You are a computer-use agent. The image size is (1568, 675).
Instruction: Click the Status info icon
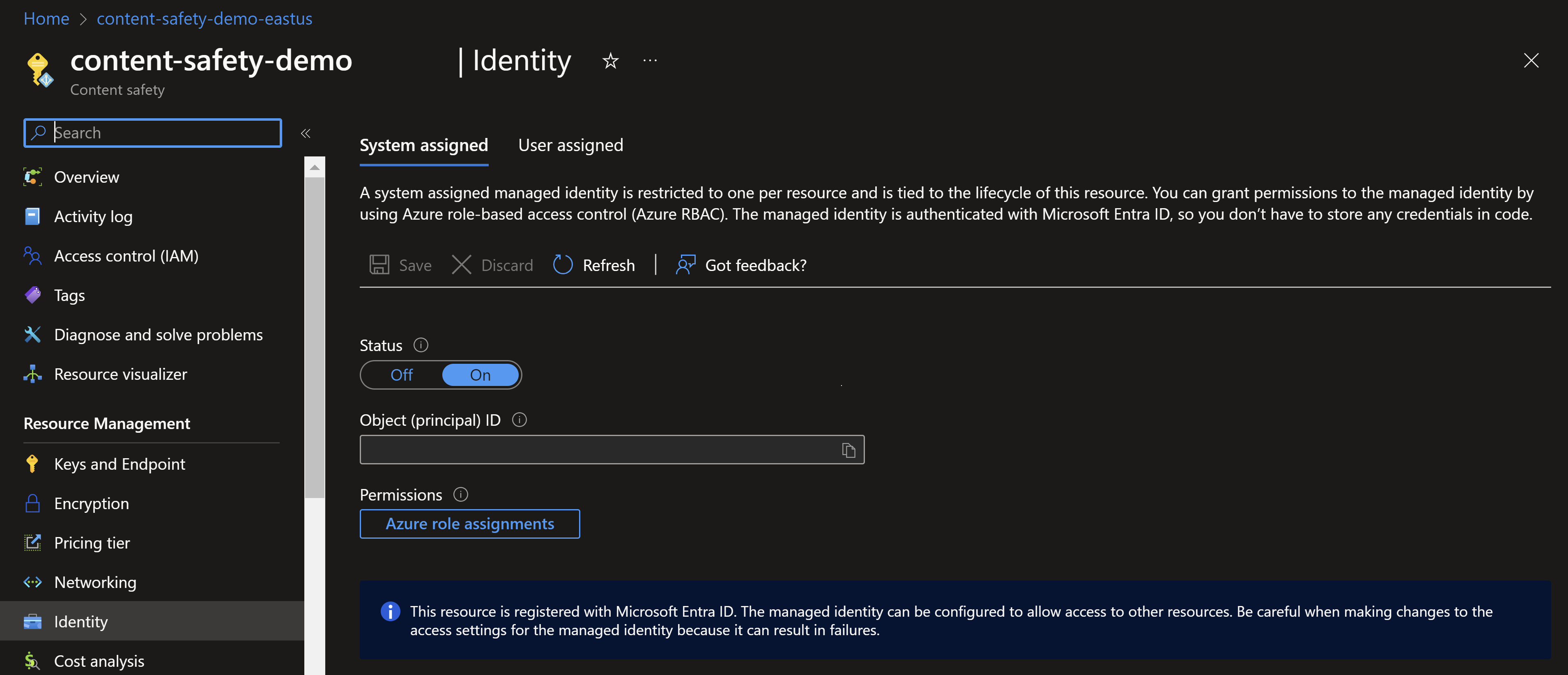pyautogui.click(x=421, y=345)
